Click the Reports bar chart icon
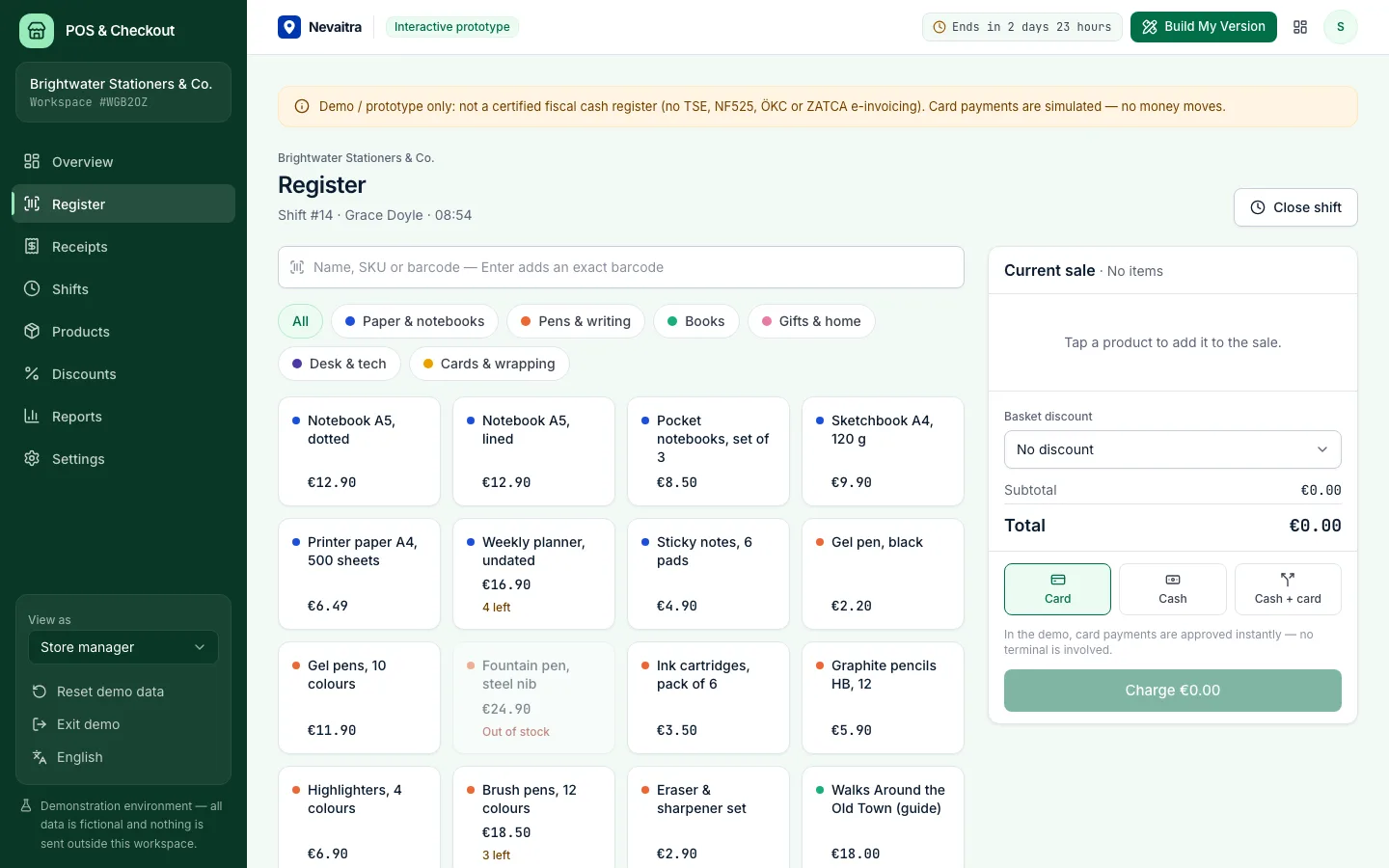Viewport: 1389px width, 868px height. pos(32,416)
